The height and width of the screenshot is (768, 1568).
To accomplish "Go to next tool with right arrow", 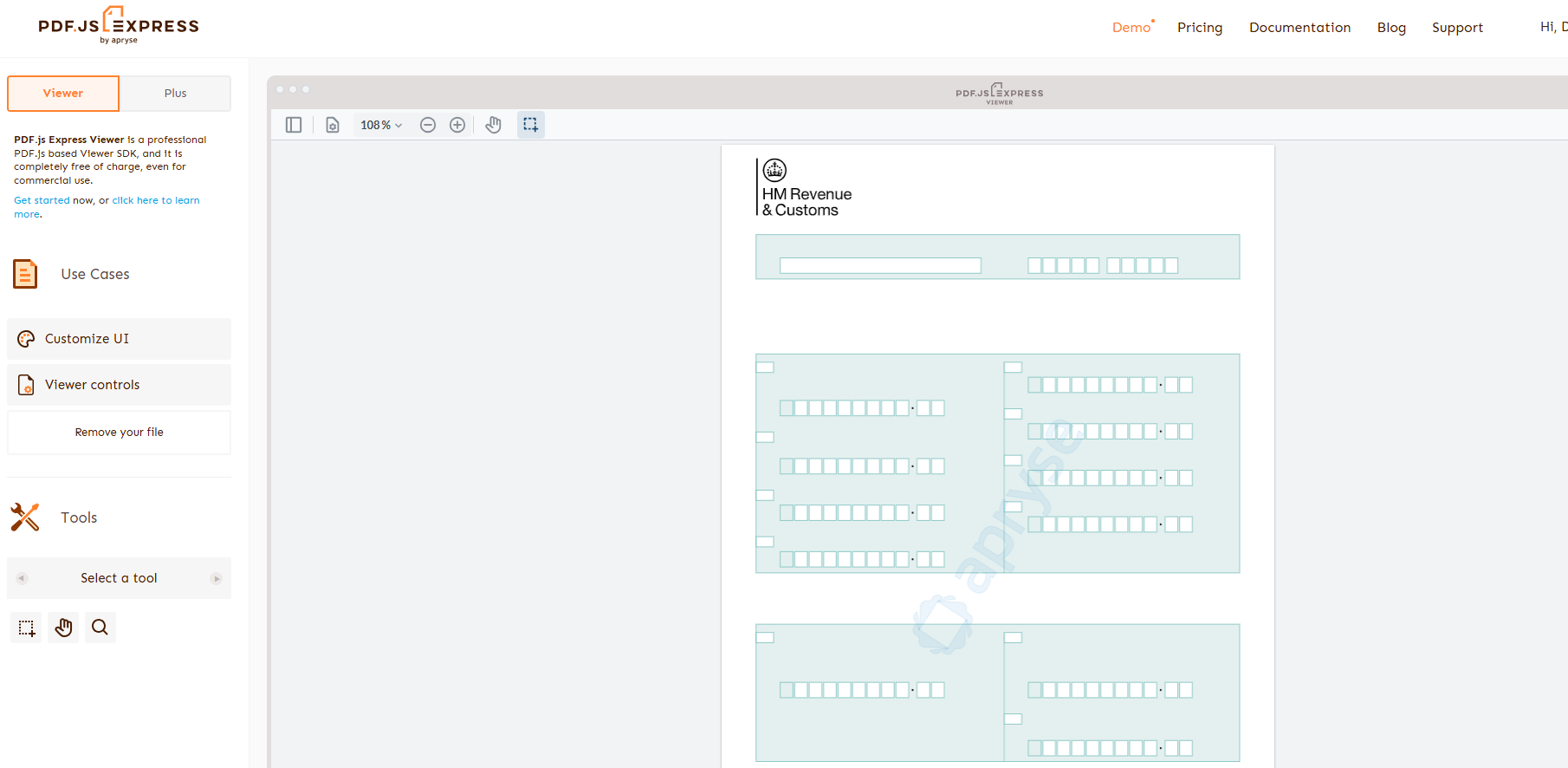I will coord(217,578).
